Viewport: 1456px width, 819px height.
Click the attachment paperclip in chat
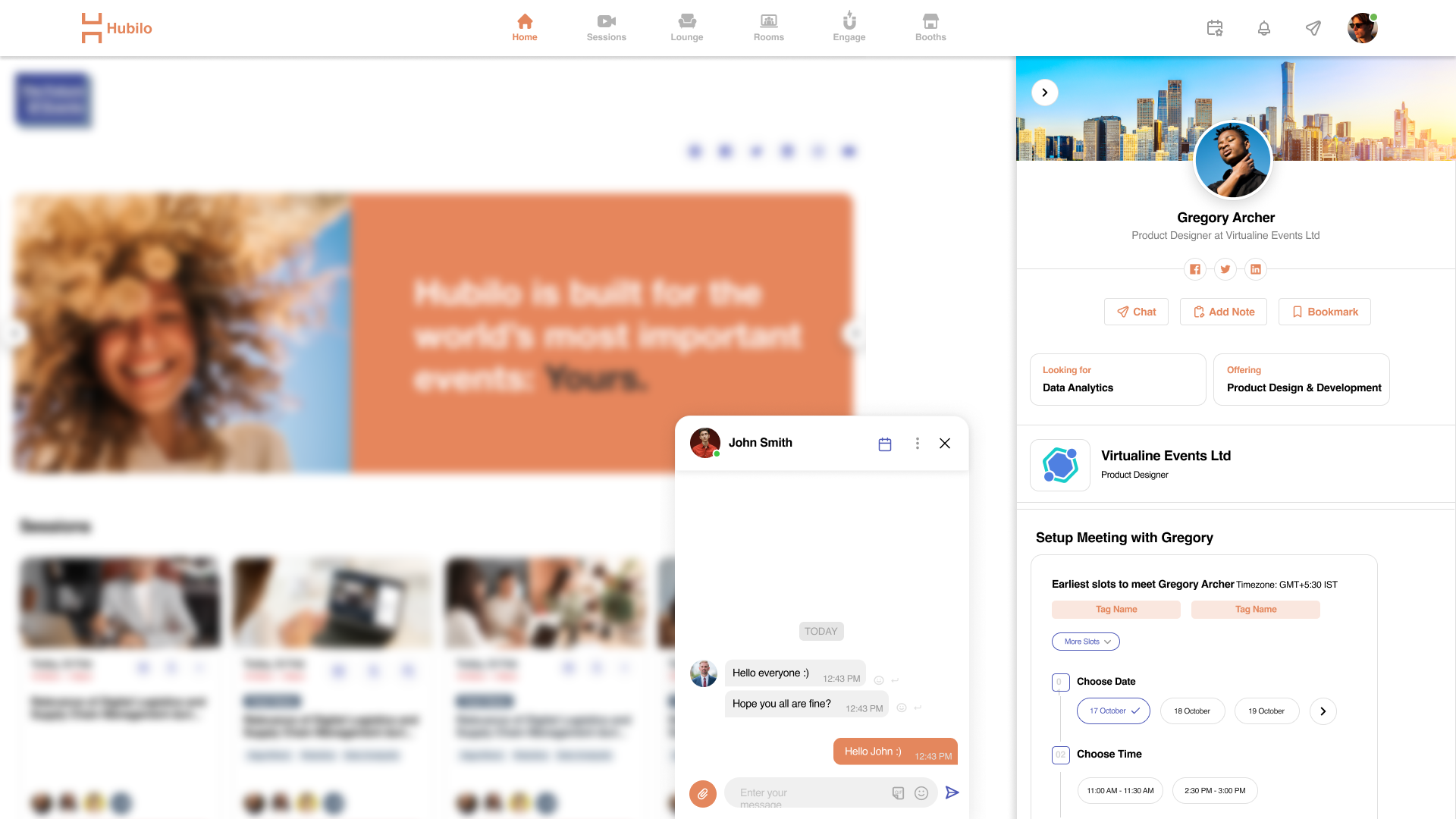[x=703, y=794]
